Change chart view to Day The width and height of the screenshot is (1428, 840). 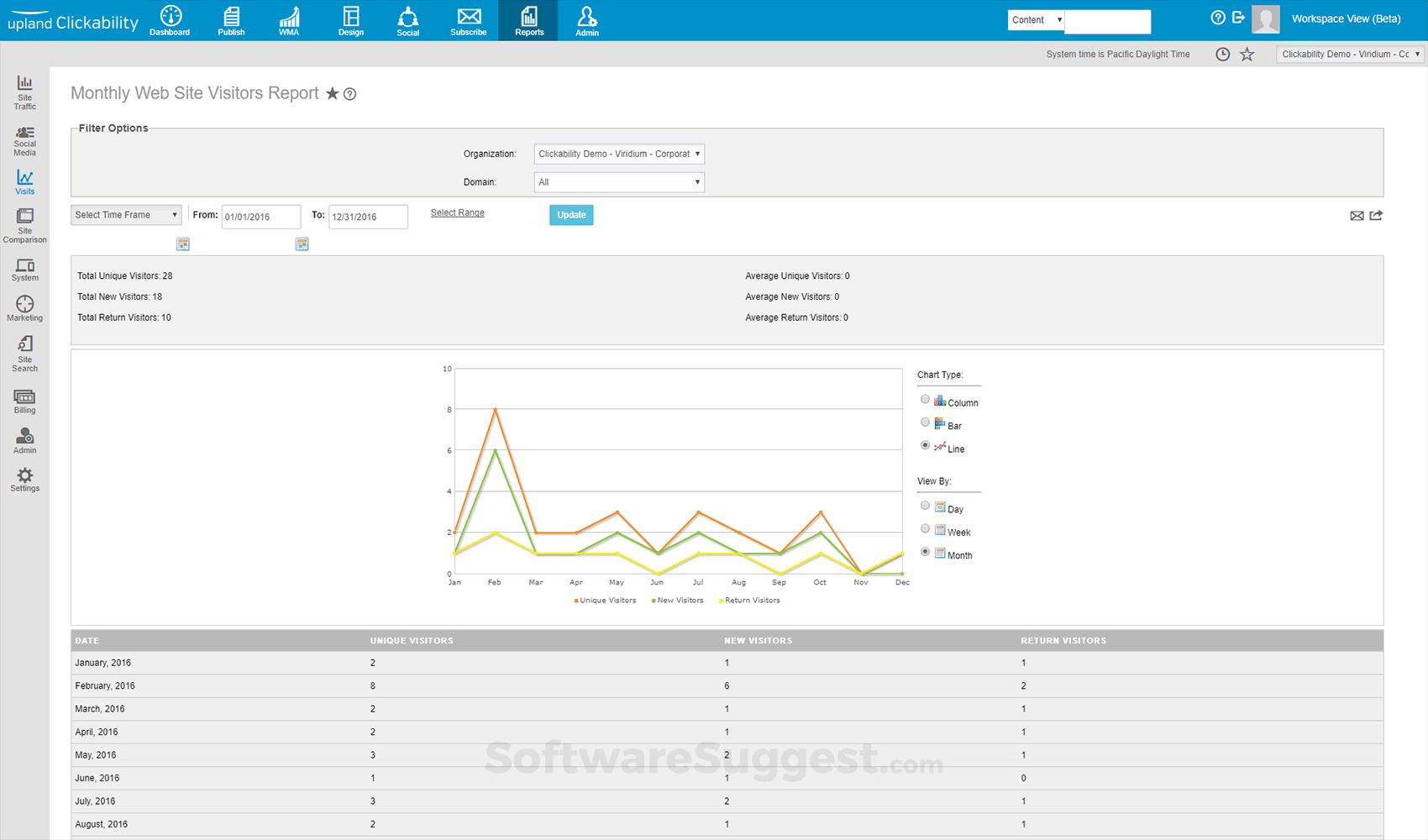pos(925,505)
